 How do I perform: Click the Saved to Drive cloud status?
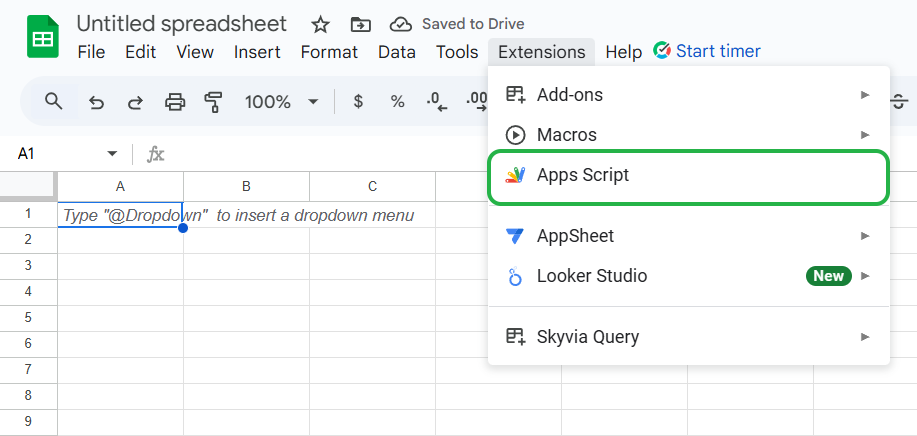point(401,24)
